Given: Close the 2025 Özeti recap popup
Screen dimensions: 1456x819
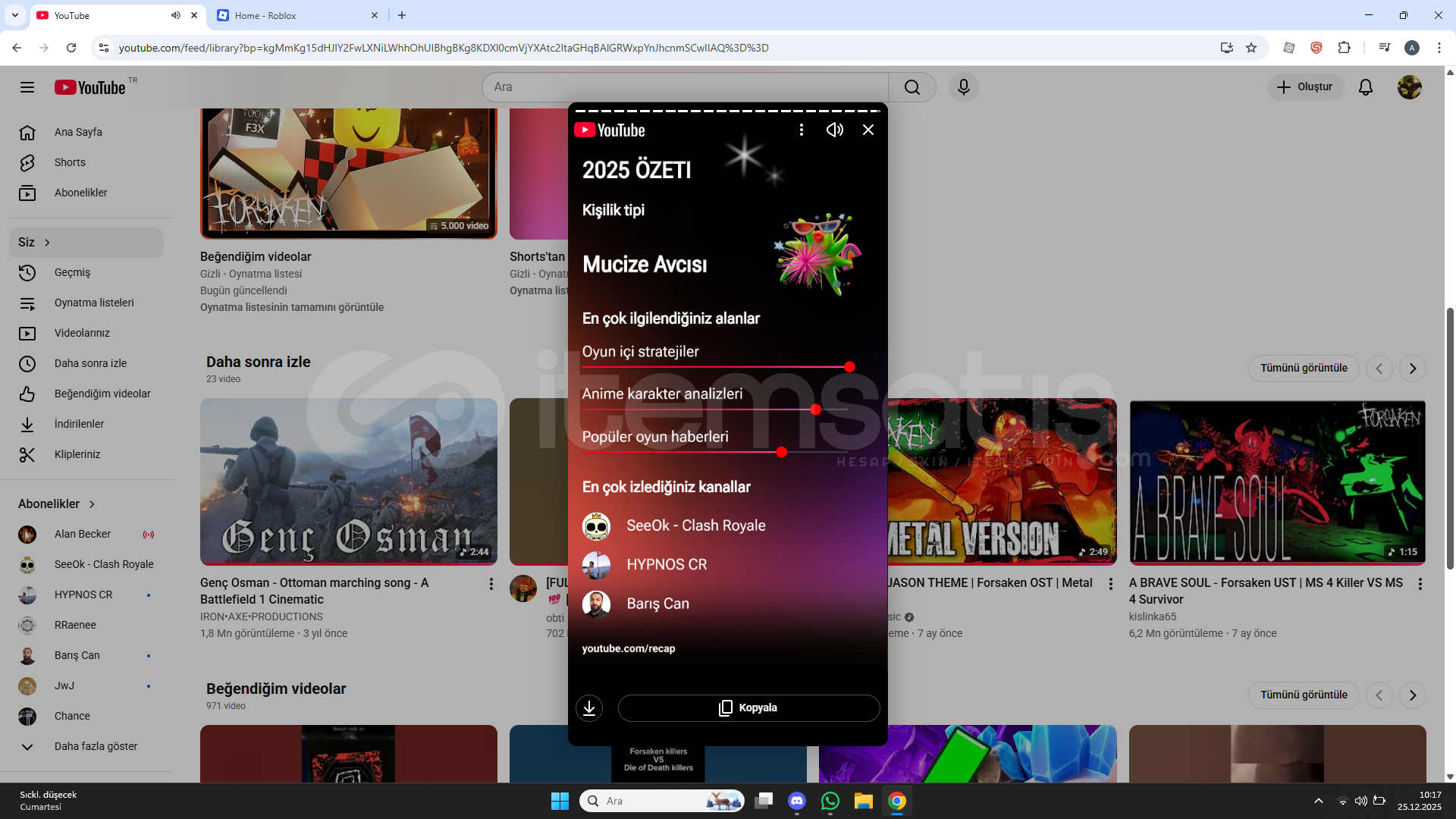Looking at the screenshot, I should tap(868, 130).
